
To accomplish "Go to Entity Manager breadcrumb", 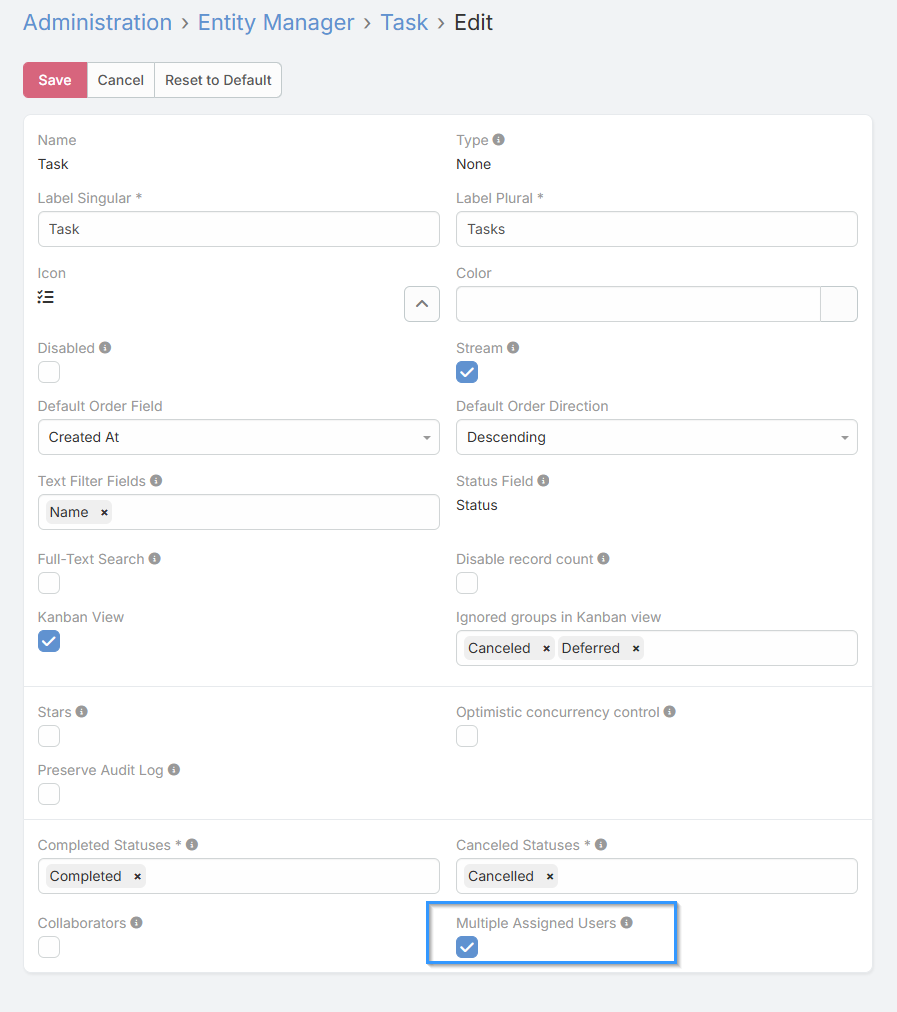I will click(276, 22).
